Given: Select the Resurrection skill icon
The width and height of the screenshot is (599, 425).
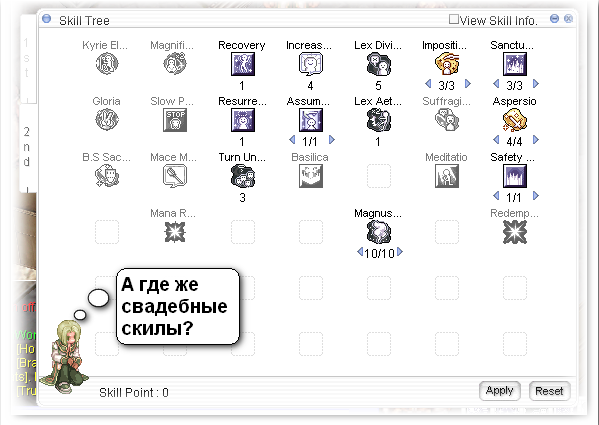Looking at the screenshot, I should [243, 120].
